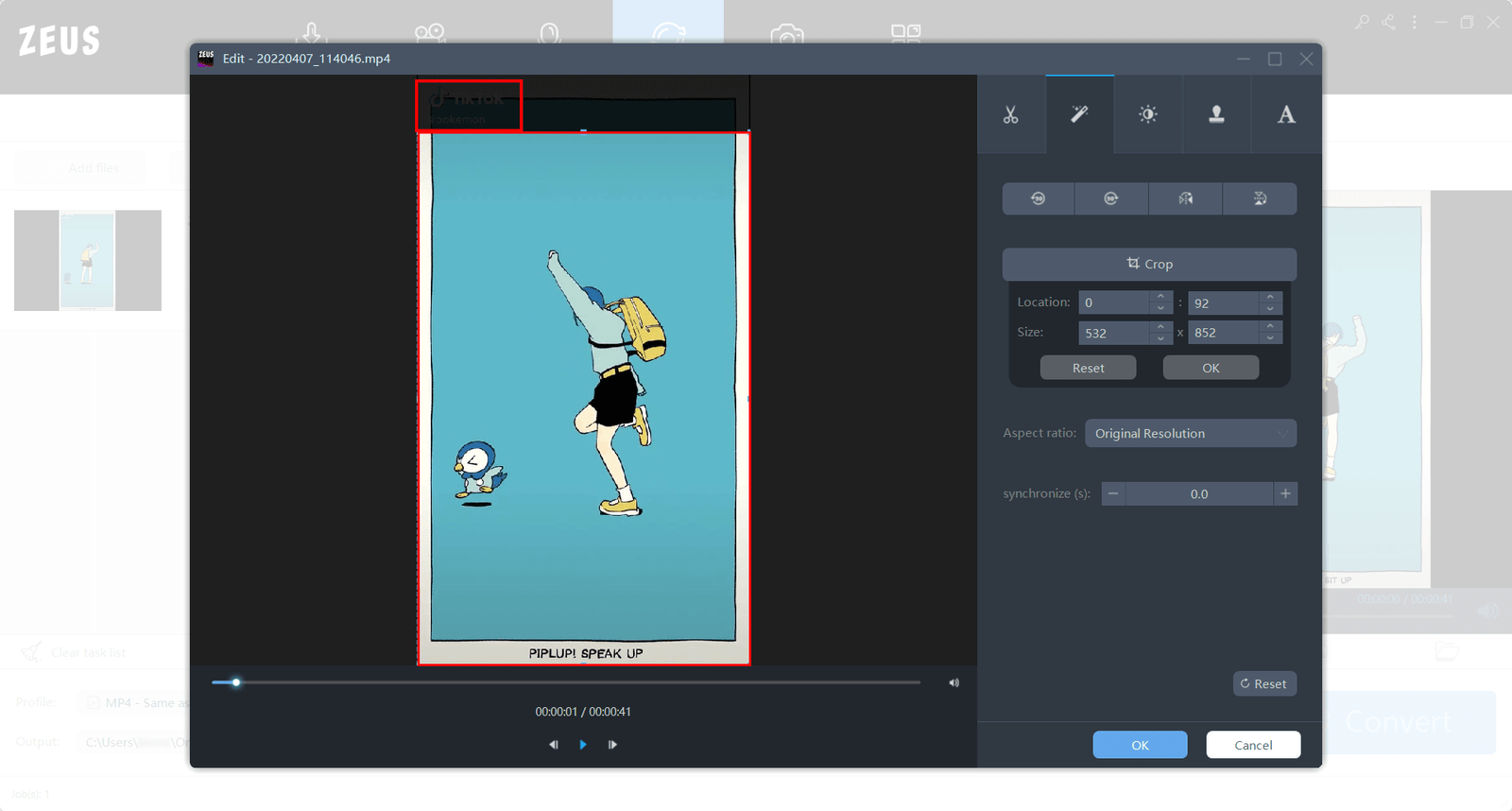Select the video thumbnail in the ZEUS task list

pyautogui.click(x=88, y=261)
